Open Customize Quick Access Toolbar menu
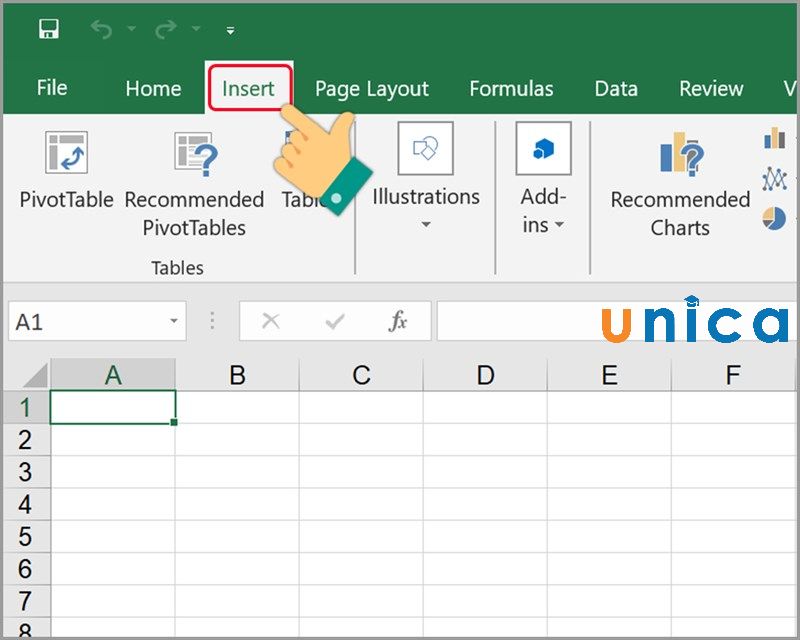The image size is (800, 640). [x=230, y=30]
